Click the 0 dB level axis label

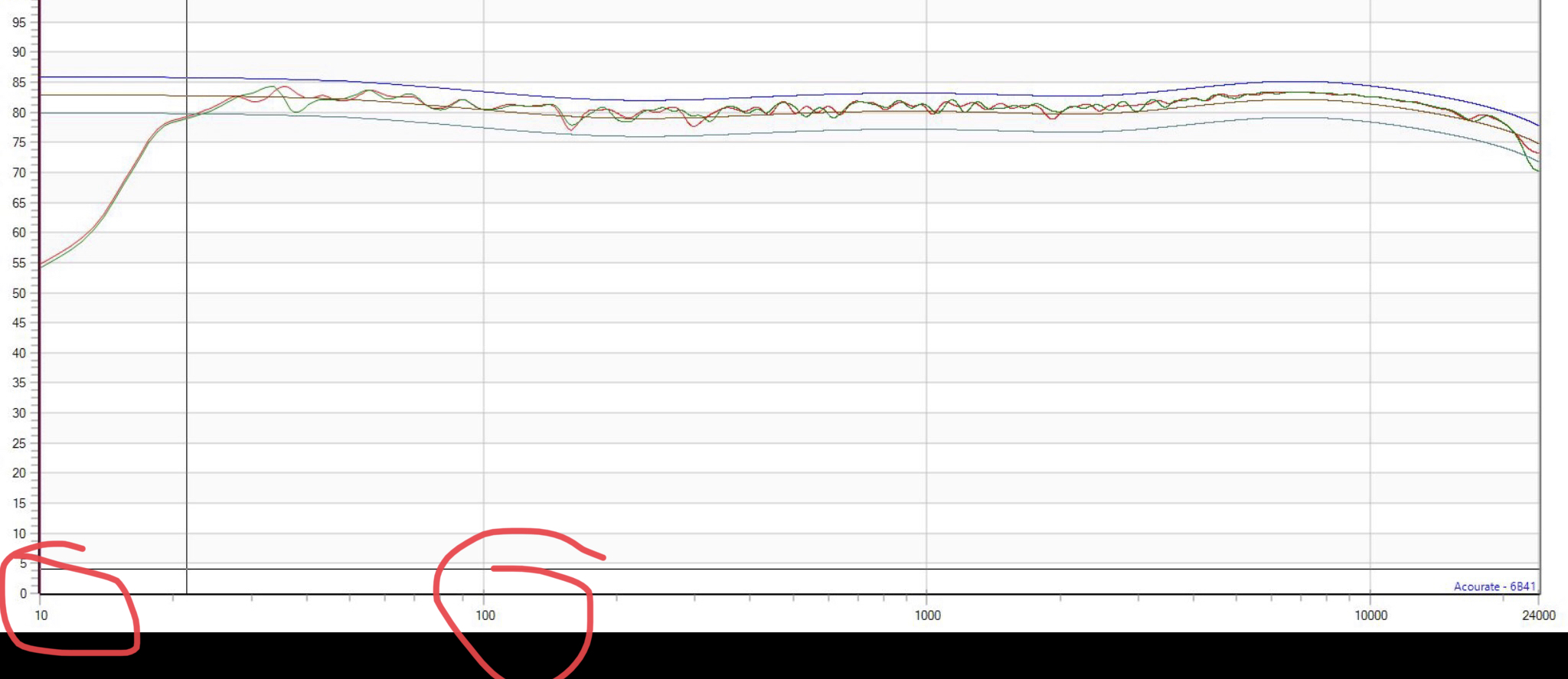[x=23, y=593]
